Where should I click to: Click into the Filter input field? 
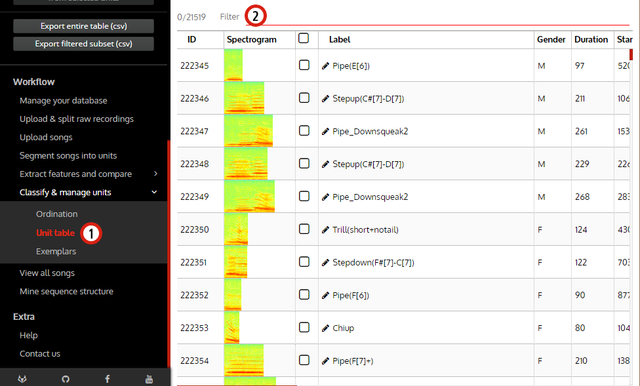437,17
